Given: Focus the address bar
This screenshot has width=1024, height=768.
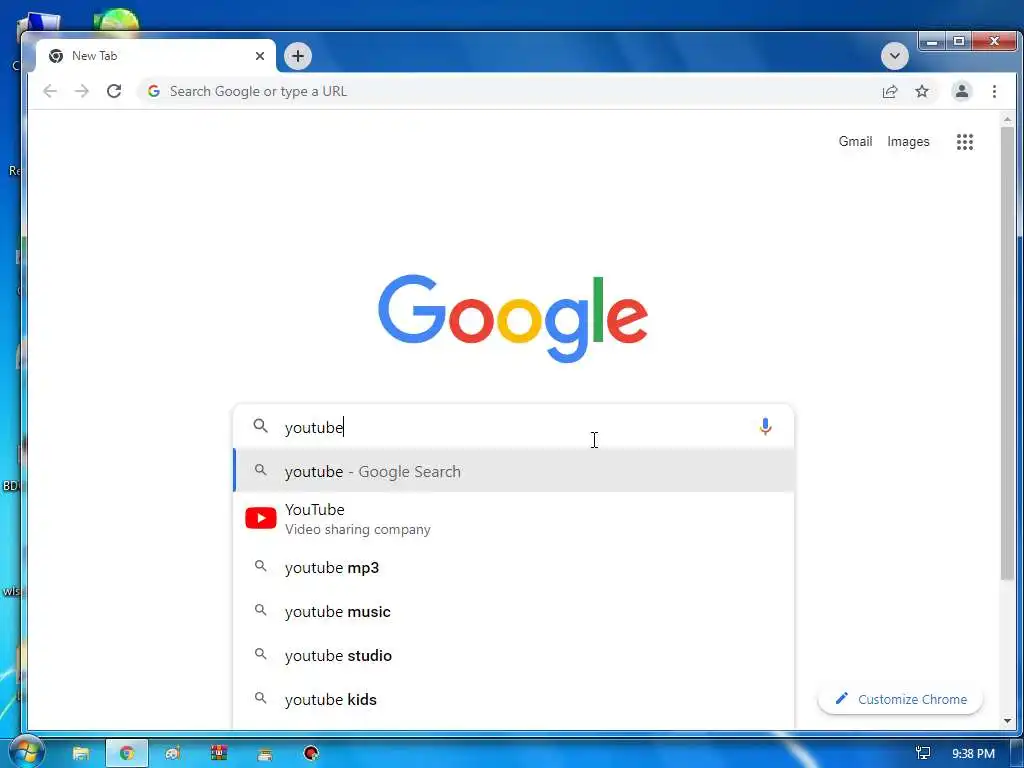Looking at the screenshot, I should pos(509,91).
